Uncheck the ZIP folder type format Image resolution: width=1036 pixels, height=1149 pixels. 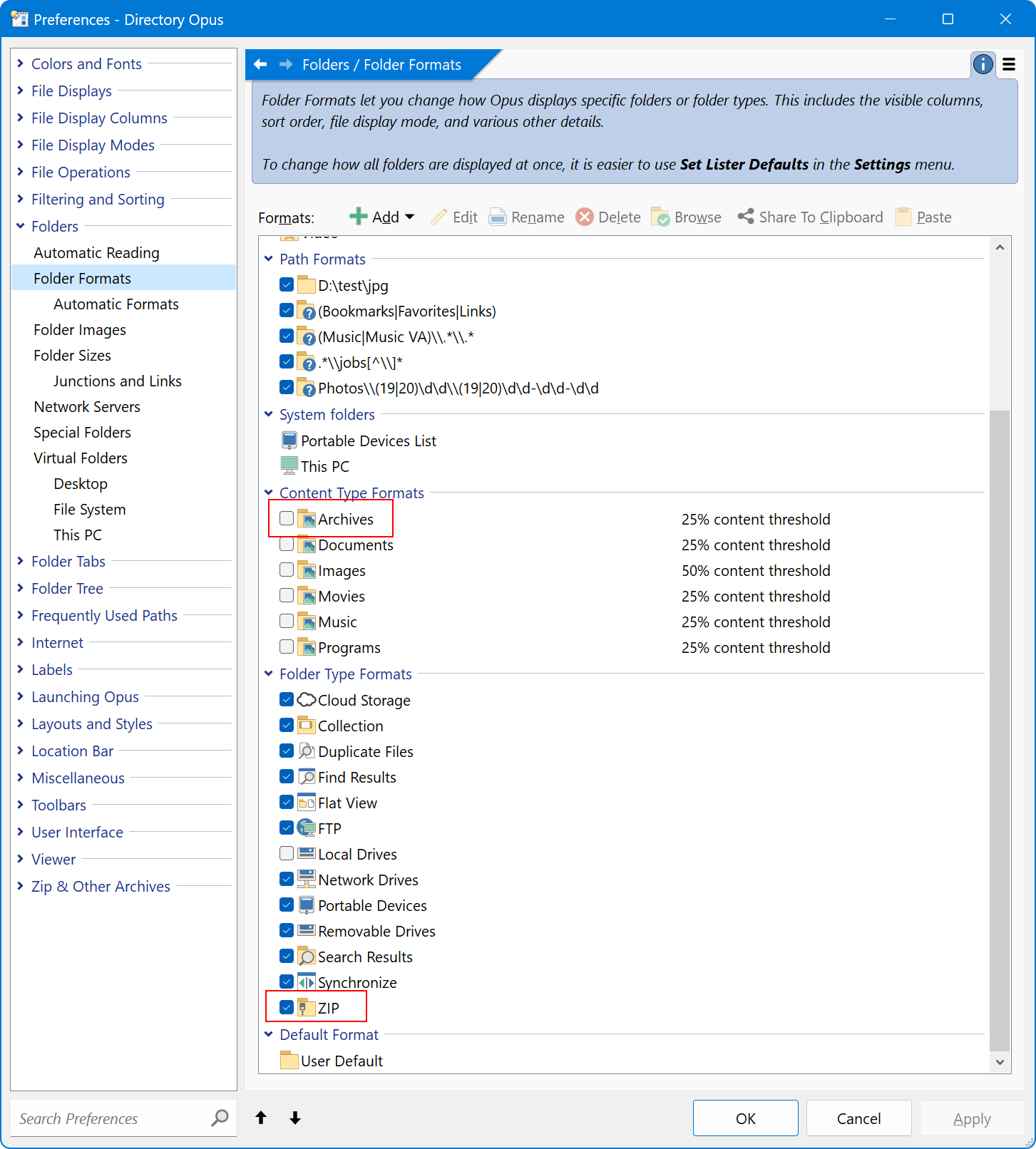[x=287, y=1008]
